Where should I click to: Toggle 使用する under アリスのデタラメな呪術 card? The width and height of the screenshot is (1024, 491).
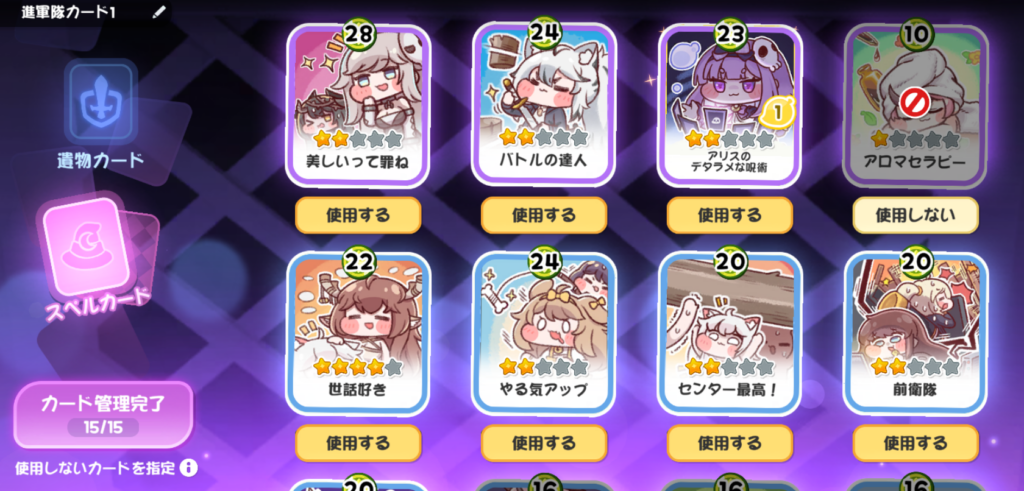point(729,215)
